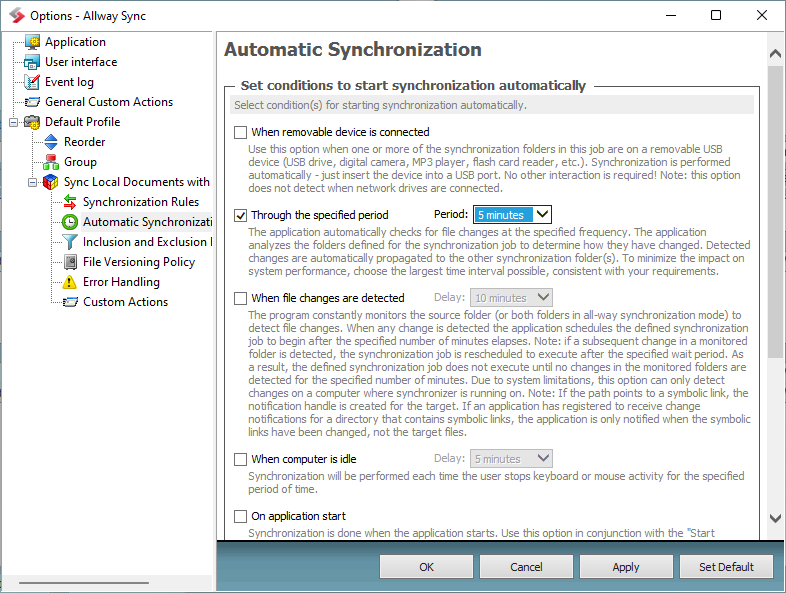Open the Event log settings
This screenshot has height=593, width=786.
coord(69,82)
